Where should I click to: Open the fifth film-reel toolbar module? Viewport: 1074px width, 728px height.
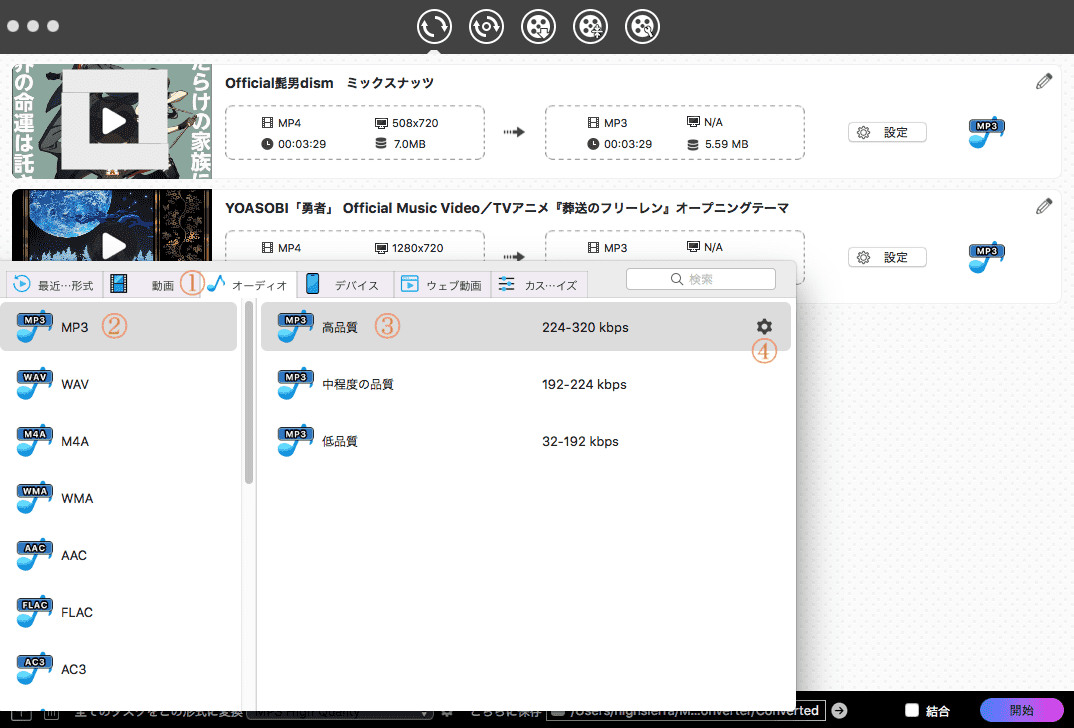[642, 27]
